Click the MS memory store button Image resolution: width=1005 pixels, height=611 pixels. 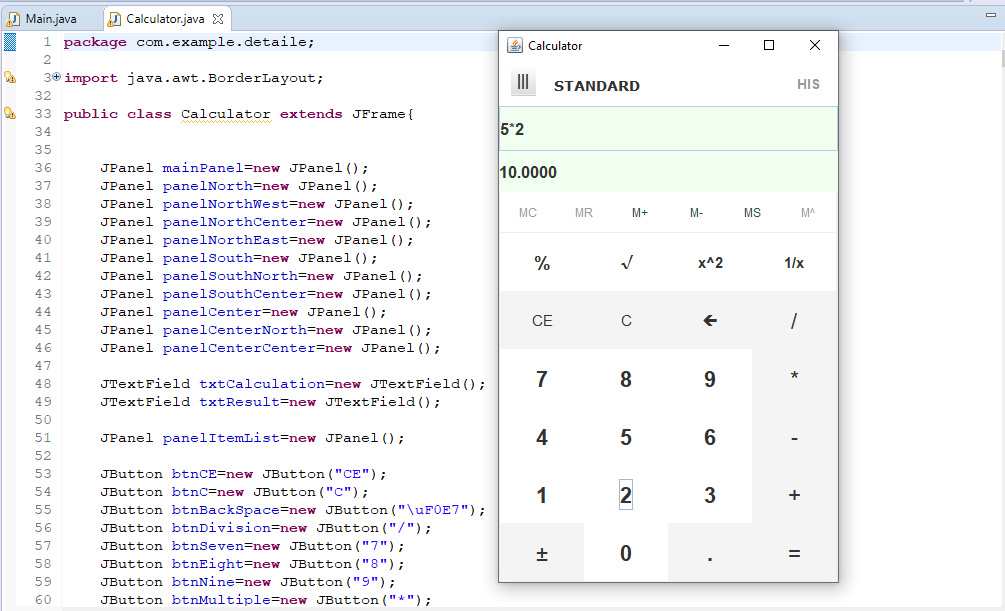(x=752, y=213)
